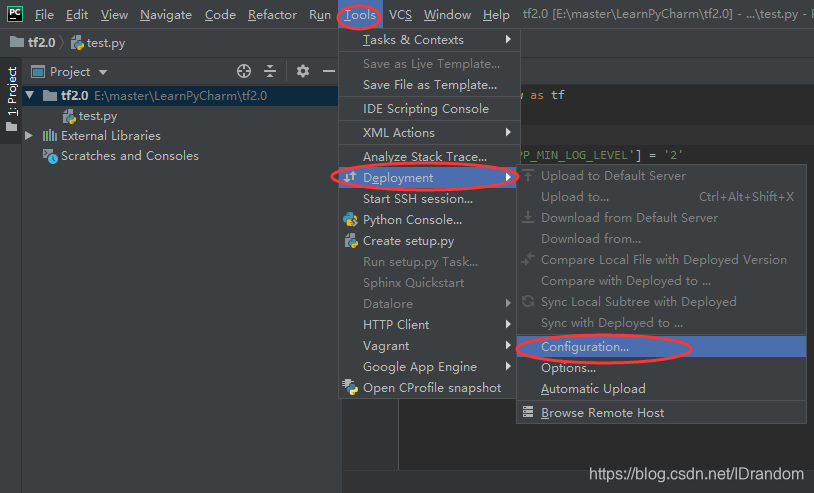This screenshot has height=493, width=814.
Task: Select Browse Remote Host
Action: 661,413
